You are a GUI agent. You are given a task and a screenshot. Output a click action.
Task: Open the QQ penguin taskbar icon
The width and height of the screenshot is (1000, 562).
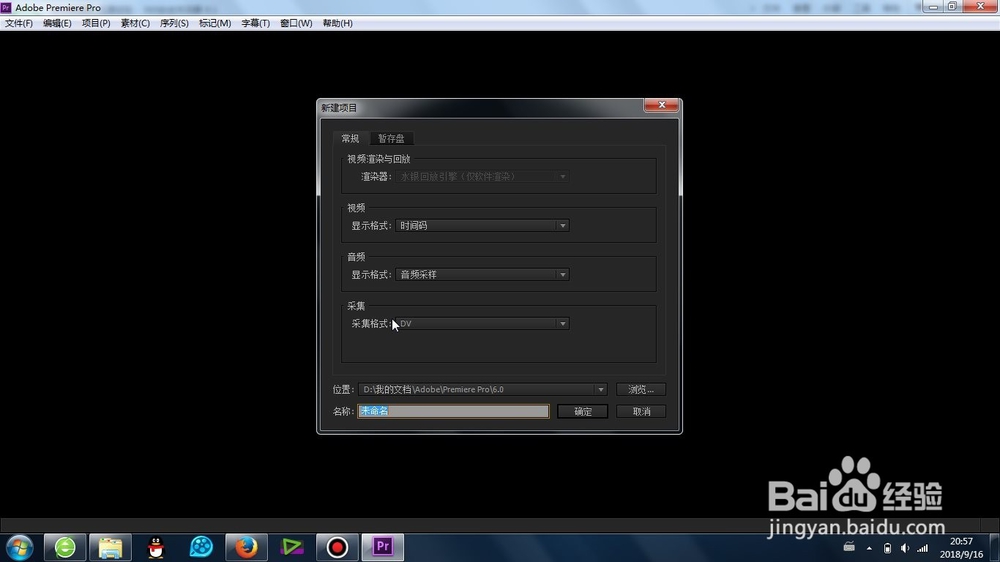coord(156,547)
